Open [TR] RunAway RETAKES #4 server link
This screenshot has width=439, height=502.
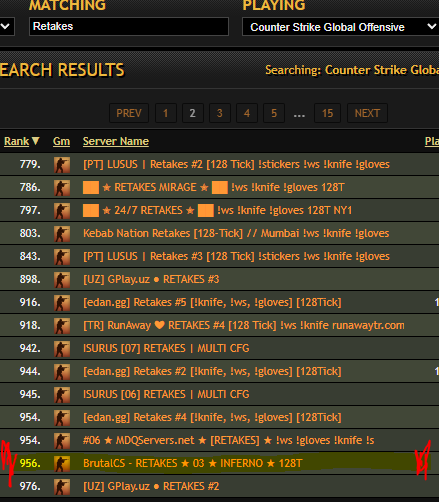pos(244,325)
